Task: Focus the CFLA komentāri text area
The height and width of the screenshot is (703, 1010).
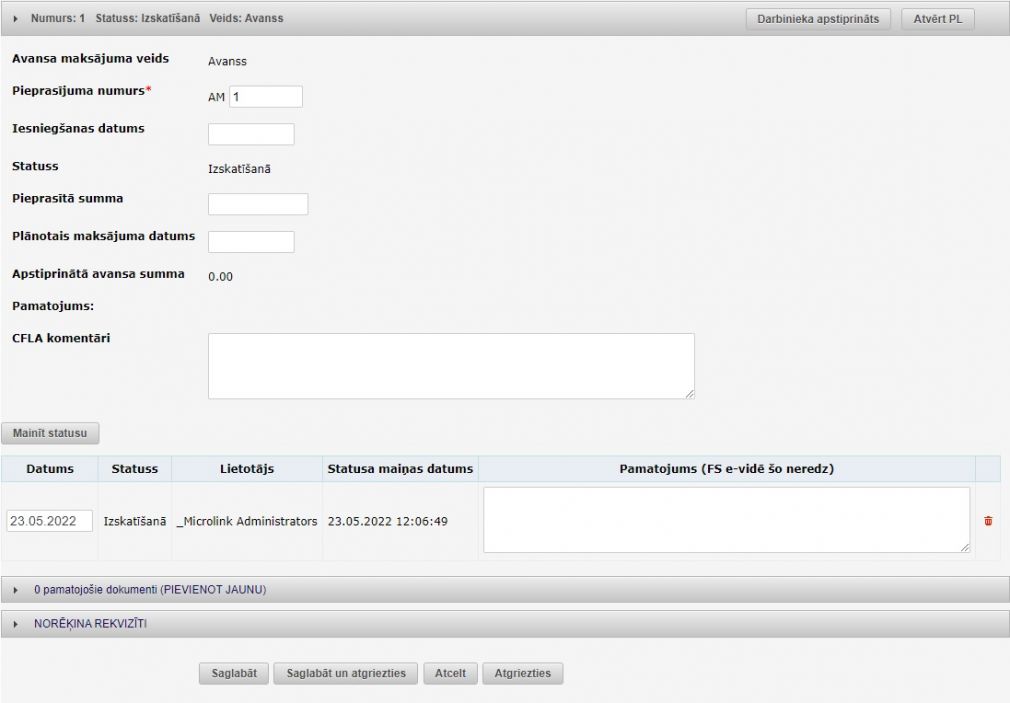Action: click(x=450, y=366)
